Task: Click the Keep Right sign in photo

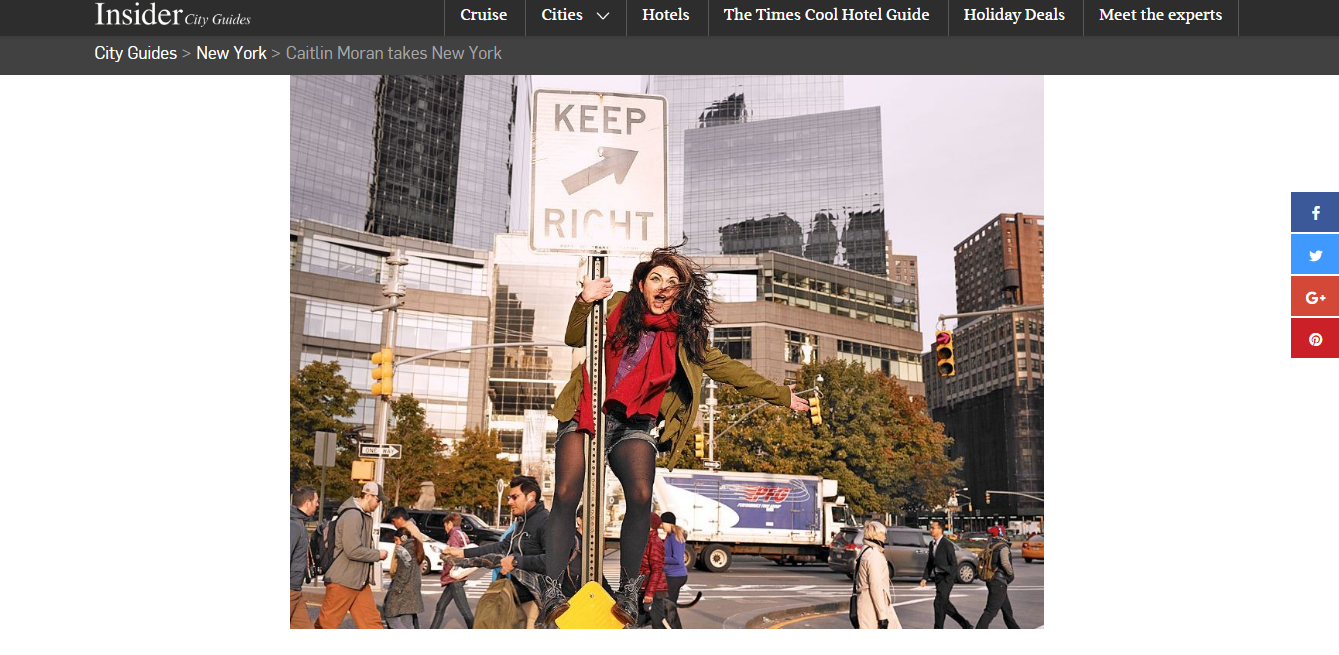Action: [599, 172]
